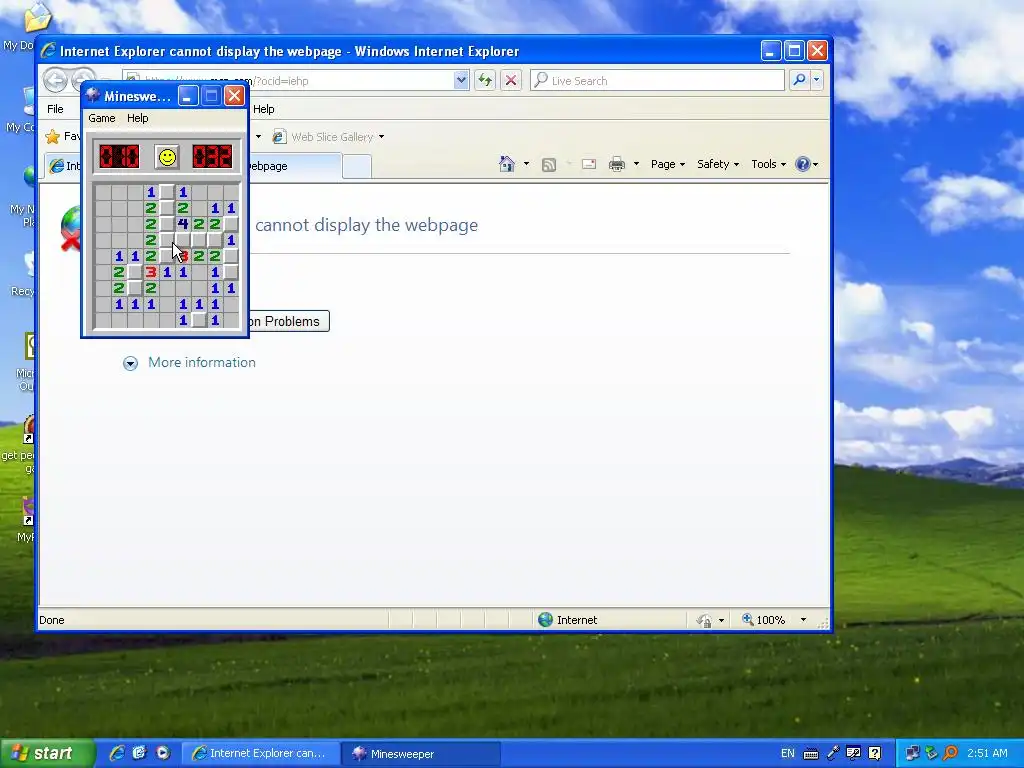Image resolution: width=1024 pixels, height=768 pixels.
Task: Click the 2:51 AM system clock
Action: pyautogui.click(x=987, y=753)
